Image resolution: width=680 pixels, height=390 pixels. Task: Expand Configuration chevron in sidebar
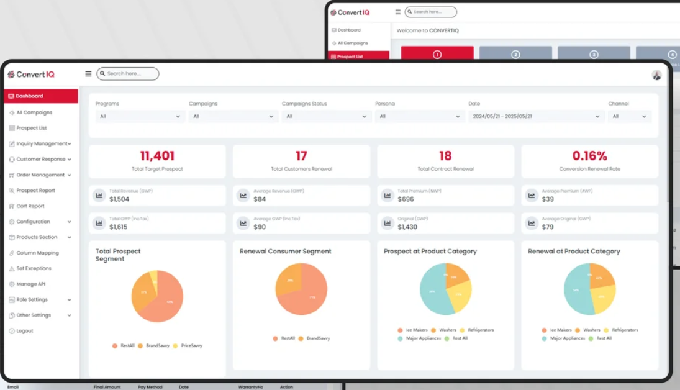[x=69, y=222]
